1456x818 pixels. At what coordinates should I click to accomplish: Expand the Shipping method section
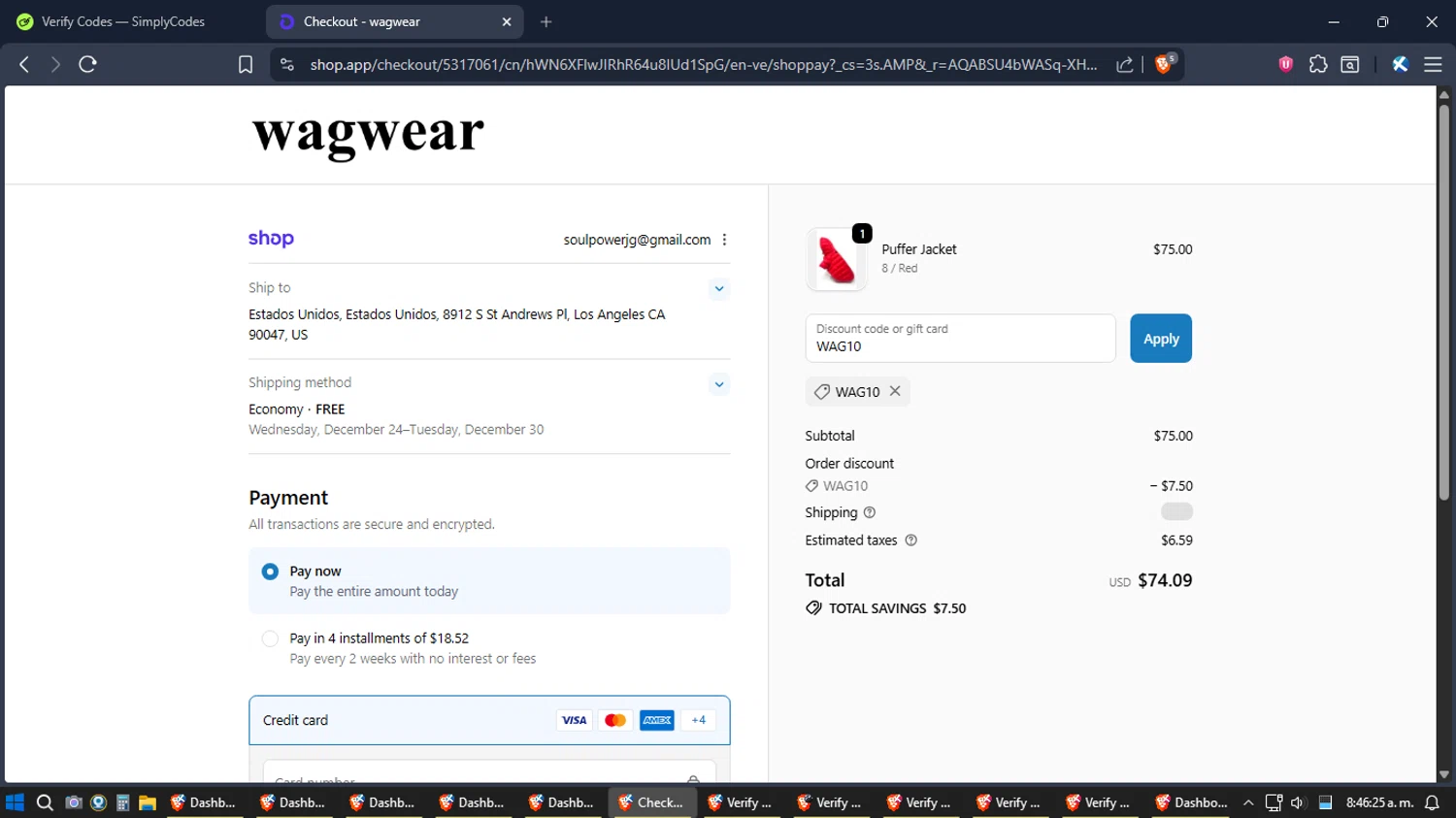pos(718,384)
